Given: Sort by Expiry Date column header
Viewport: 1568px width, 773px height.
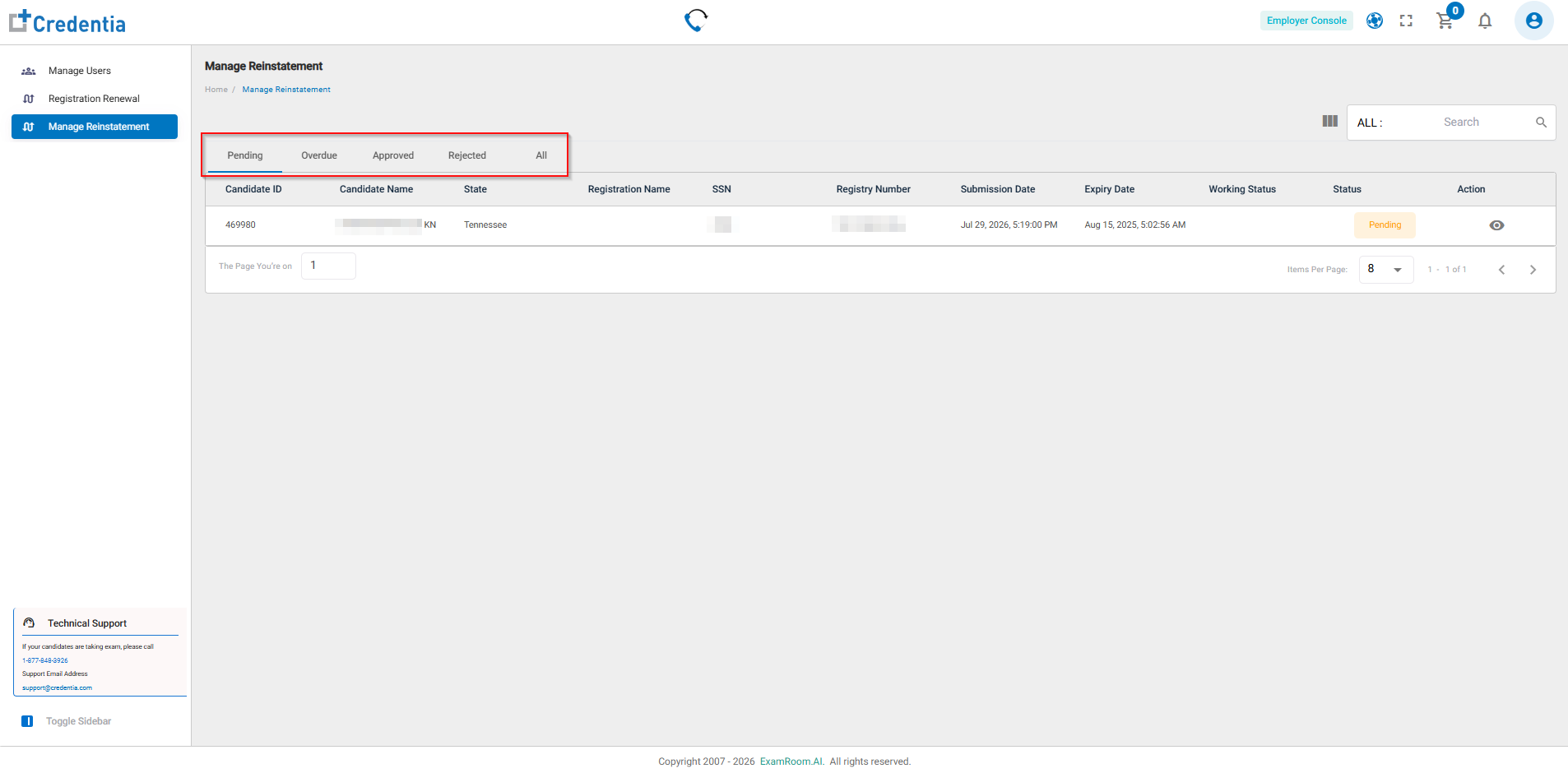Looking at the screenshot, I should pos(1109,189).
